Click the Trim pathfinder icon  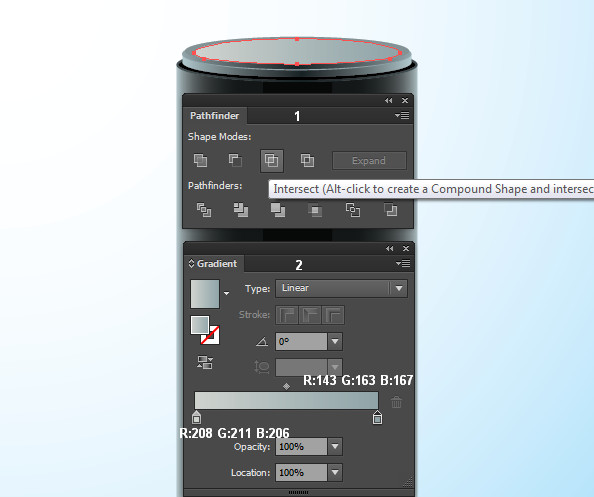(x=241, y=210)
